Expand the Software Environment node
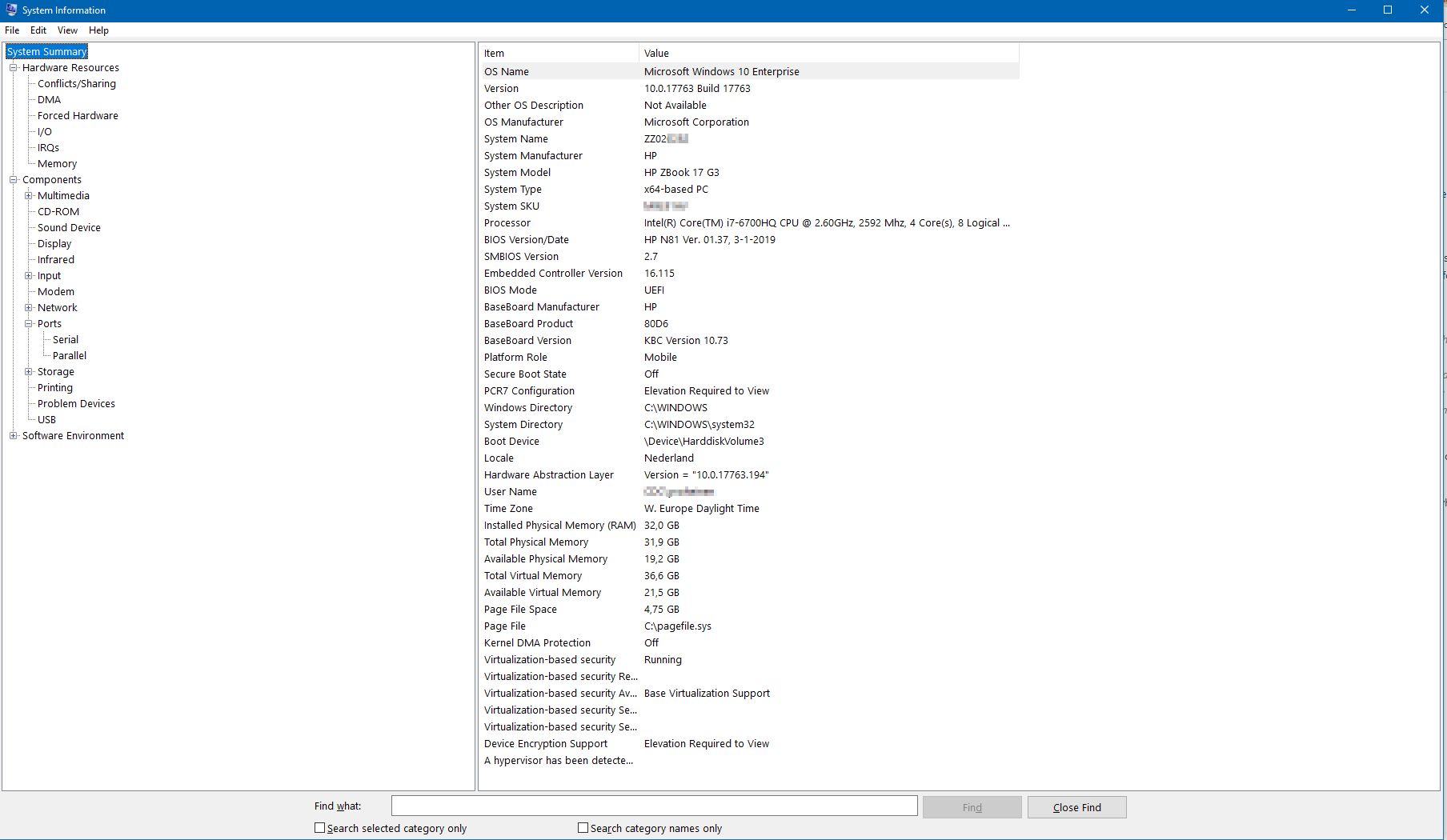 (x=13, y=436)
